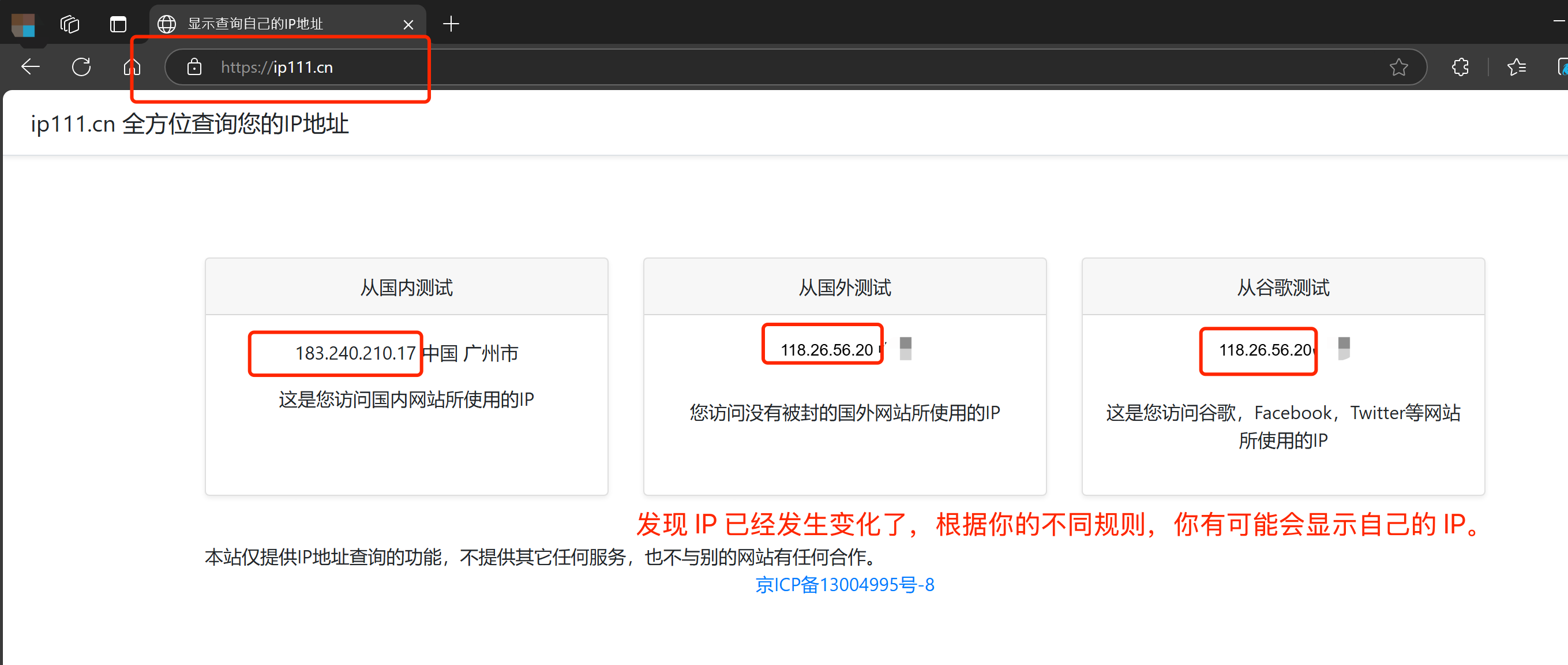1568x665 pixels.
Task: Open the Extensions puzzle icon
Action: click(1460, 67)
